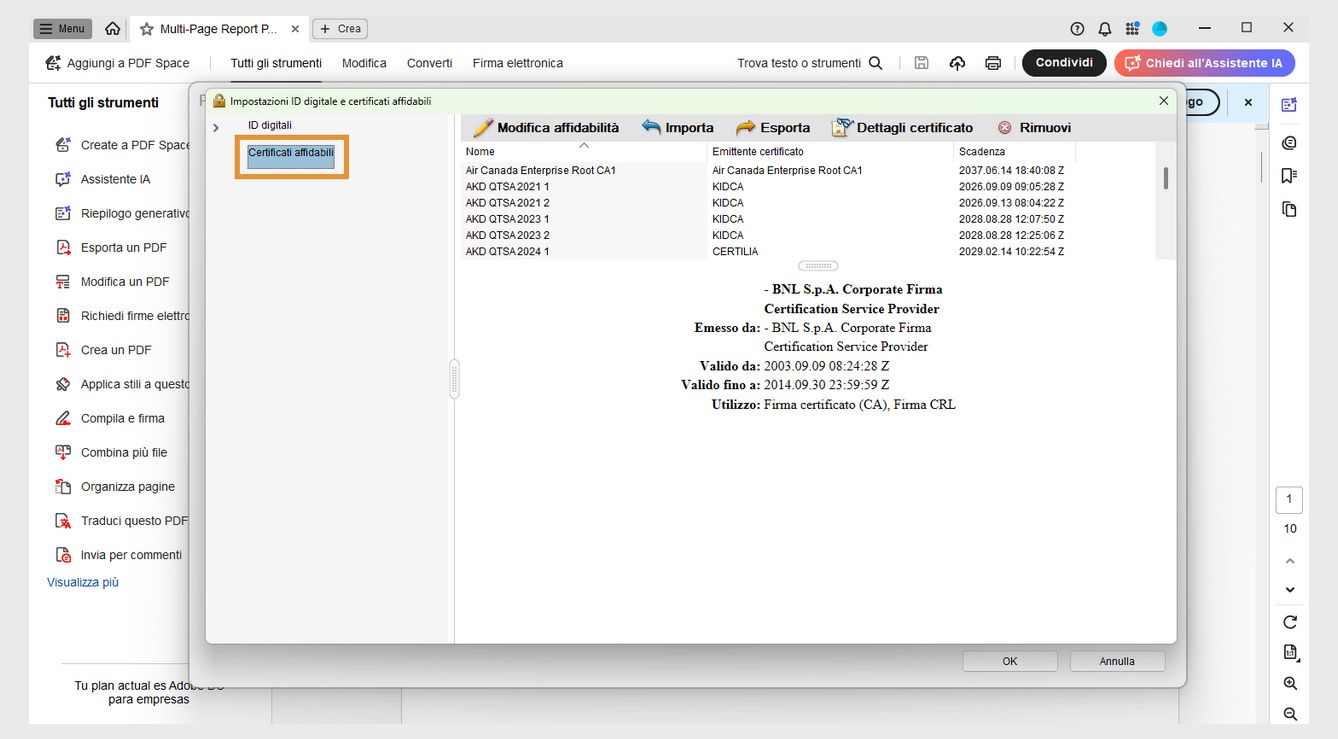
Task: Open the Home icon in the tab bar
Action: point(113,29)
